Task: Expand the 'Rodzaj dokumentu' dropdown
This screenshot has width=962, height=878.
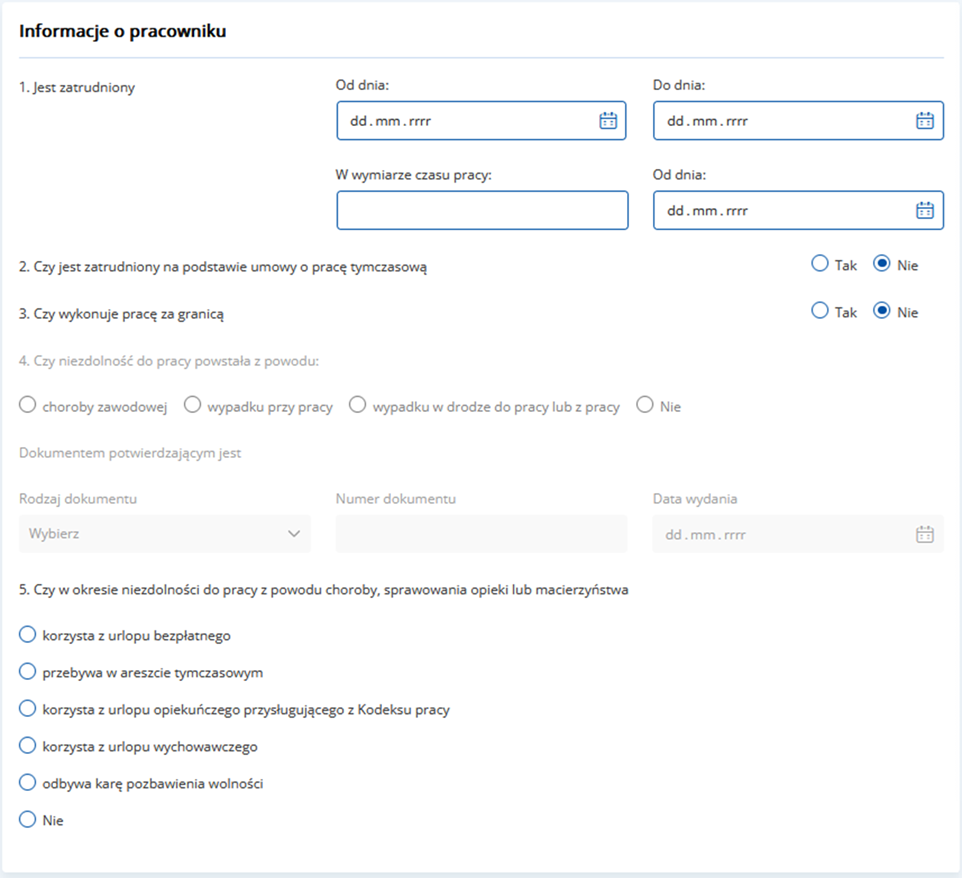Action: (165, 534)
